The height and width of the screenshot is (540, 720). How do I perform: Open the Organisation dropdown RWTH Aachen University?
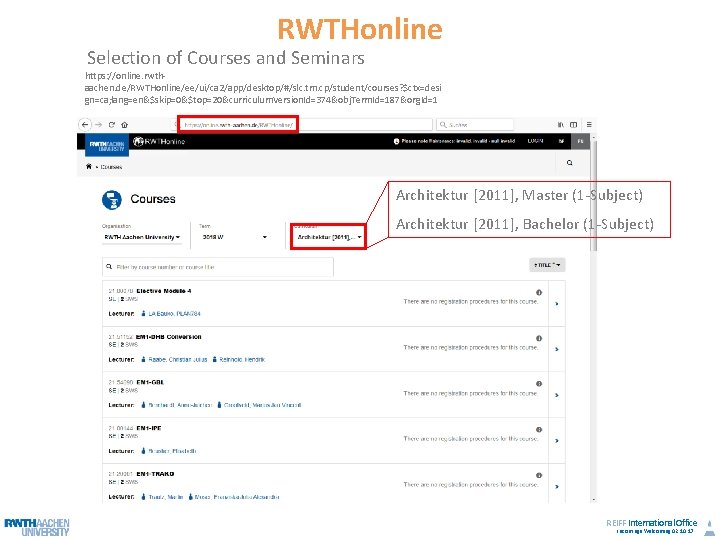(141, 237)
